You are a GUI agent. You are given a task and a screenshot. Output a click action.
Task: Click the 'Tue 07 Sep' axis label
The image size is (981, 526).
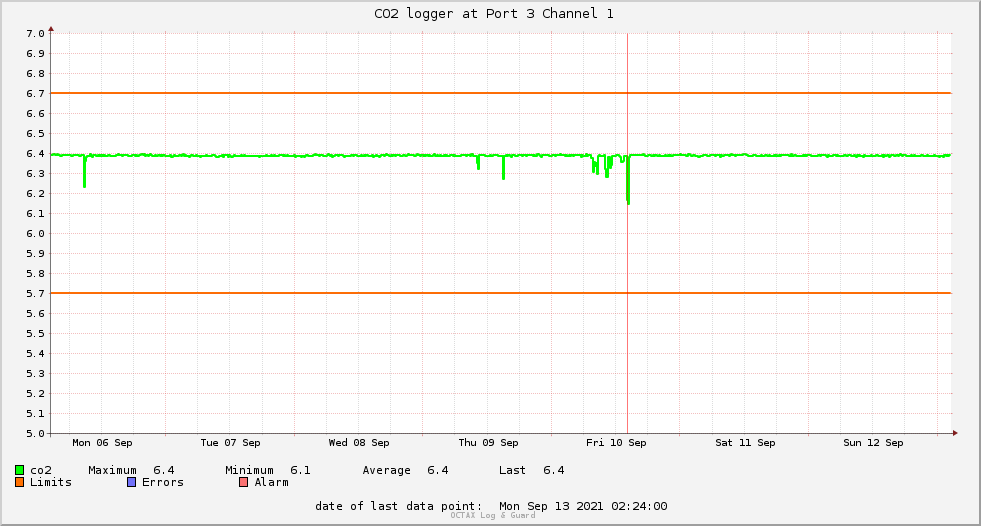[x=230, y=443]
